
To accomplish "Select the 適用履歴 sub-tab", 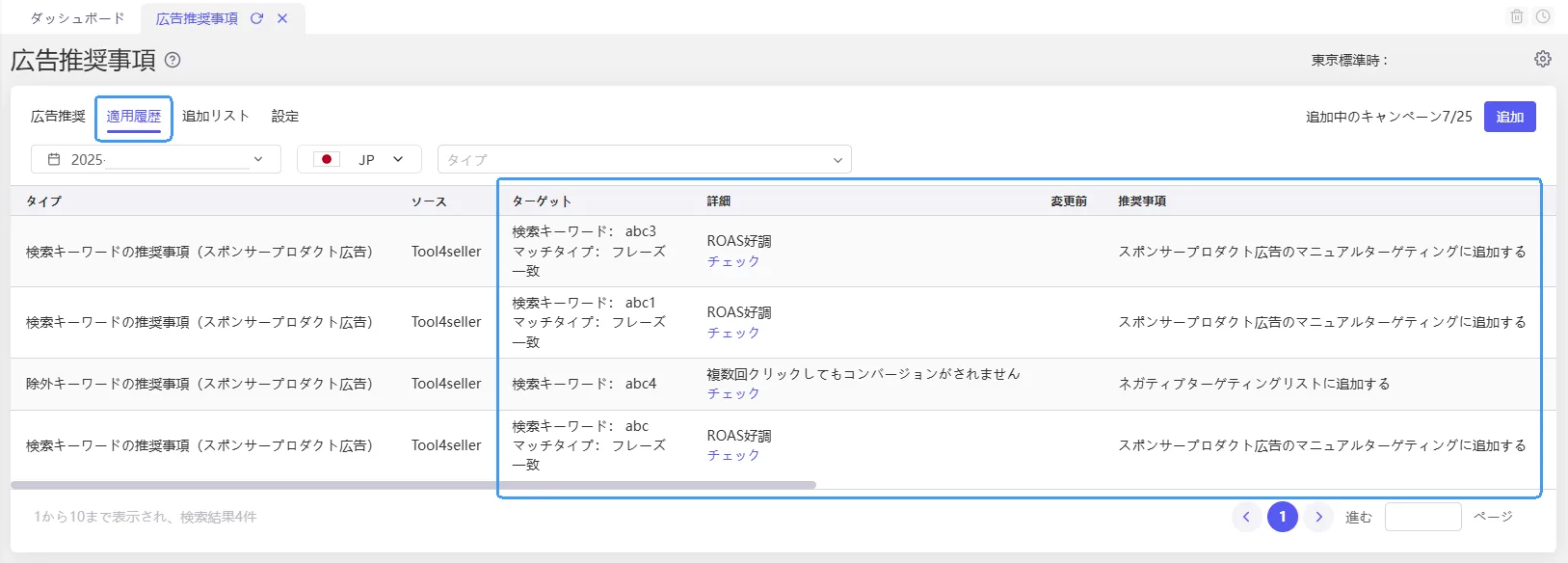I will point(134,116).
